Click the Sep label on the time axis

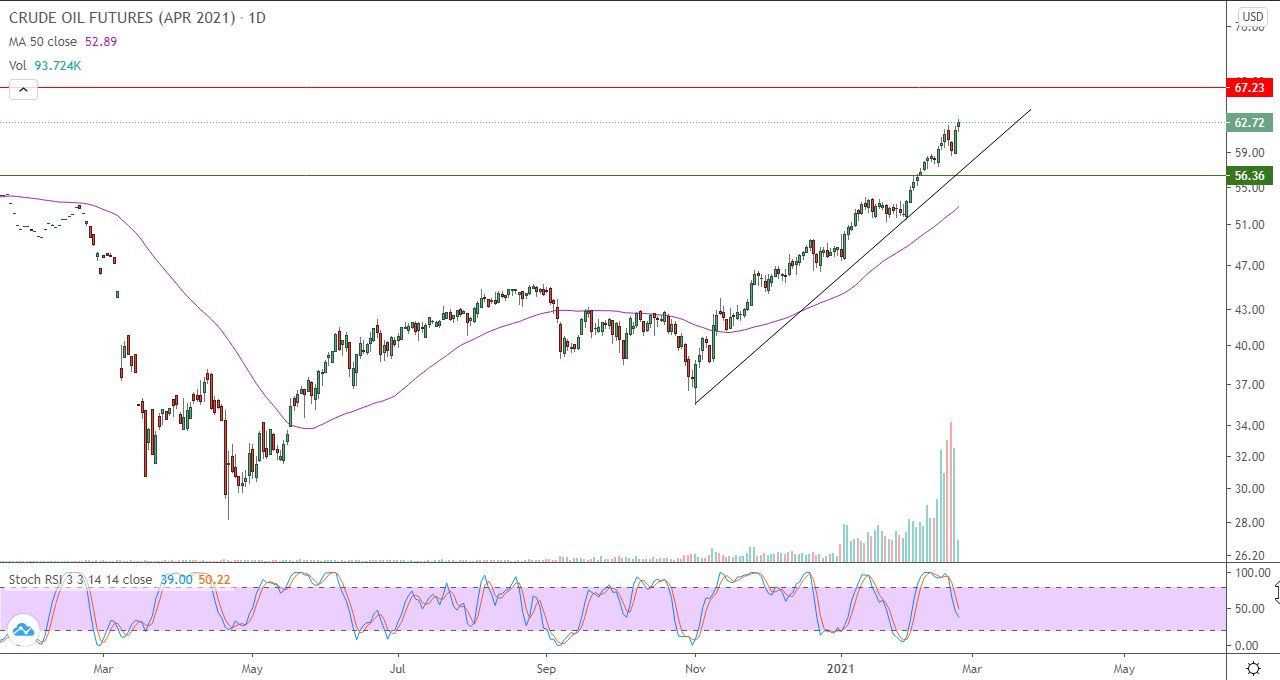click(545, 667)
